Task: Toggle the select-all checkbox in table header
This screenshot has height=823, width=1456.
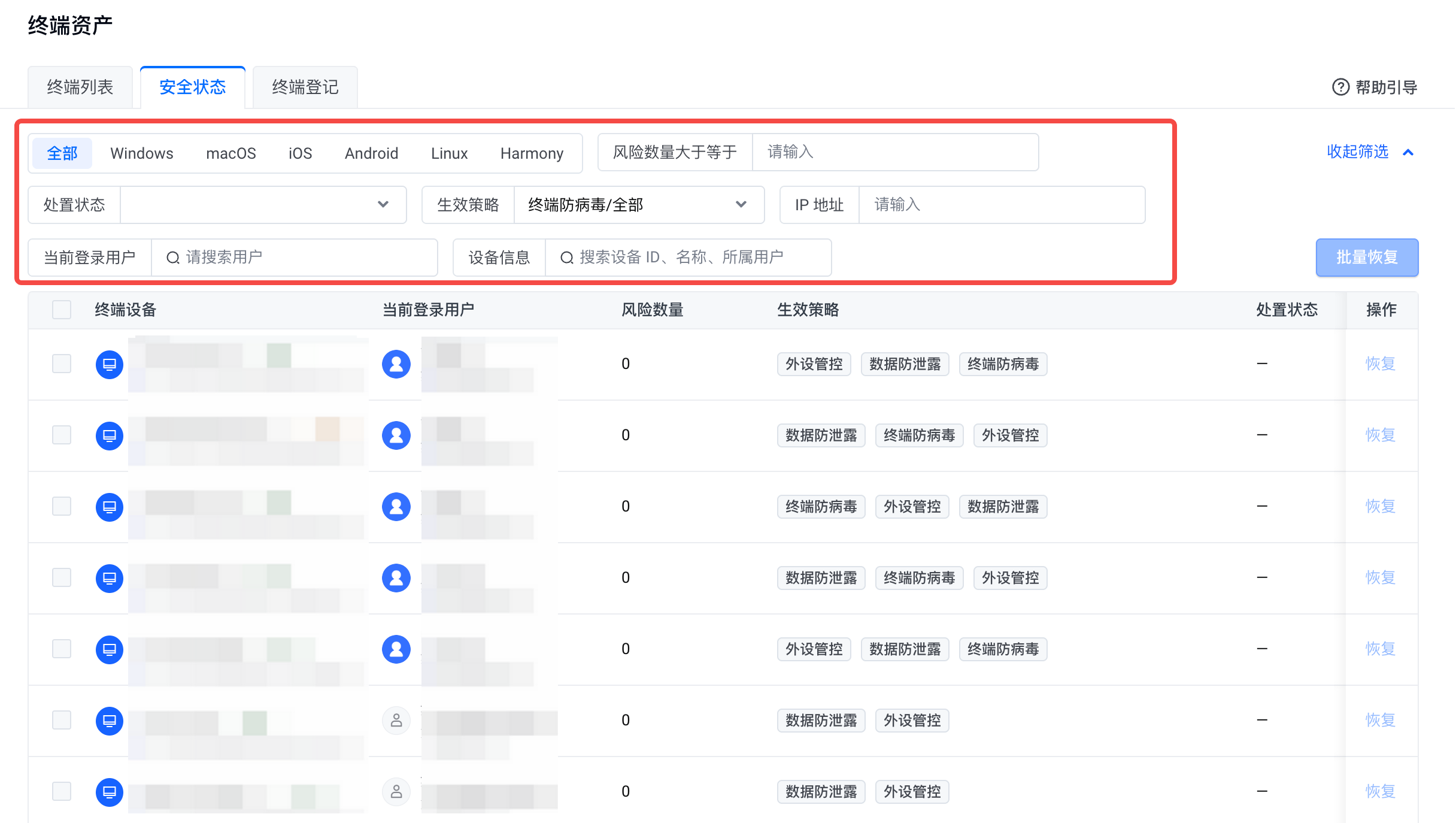Action: point(62,310)
